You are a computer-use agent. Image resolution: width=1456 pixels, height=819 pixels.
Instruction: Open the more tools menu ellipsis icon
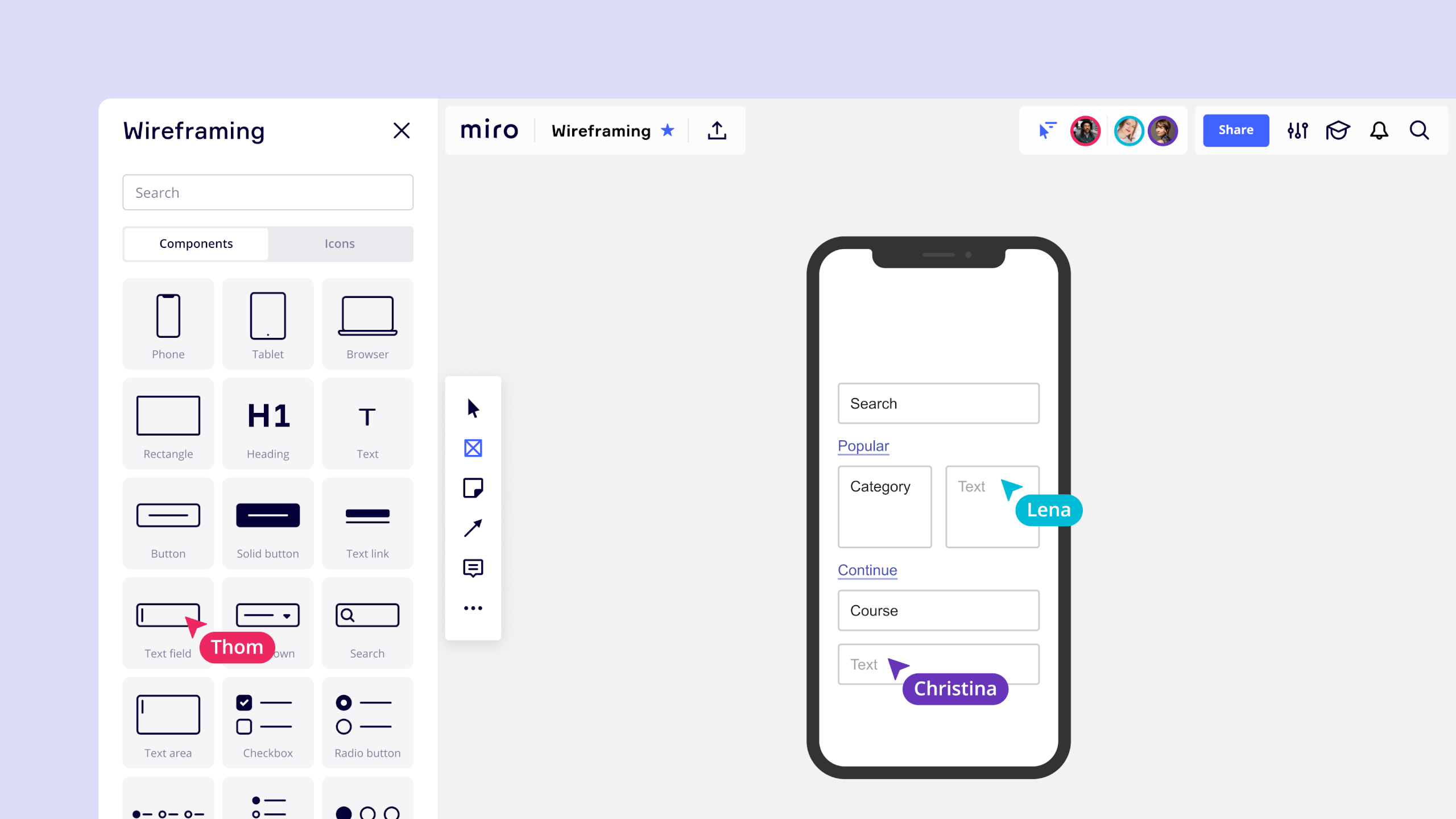pos(472,608)
